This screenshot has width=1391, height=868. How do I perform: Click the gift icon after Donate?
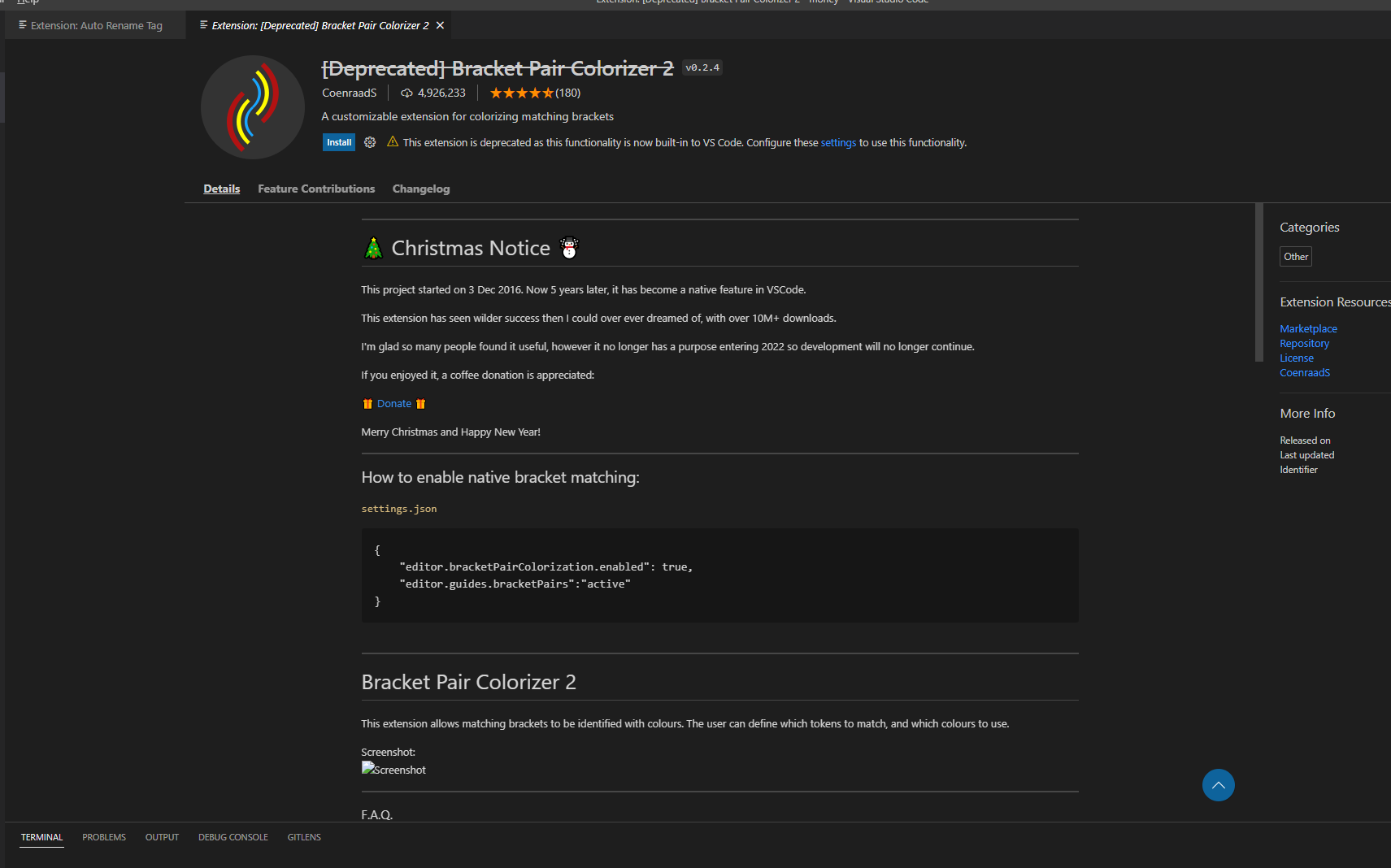coord(420,404)
